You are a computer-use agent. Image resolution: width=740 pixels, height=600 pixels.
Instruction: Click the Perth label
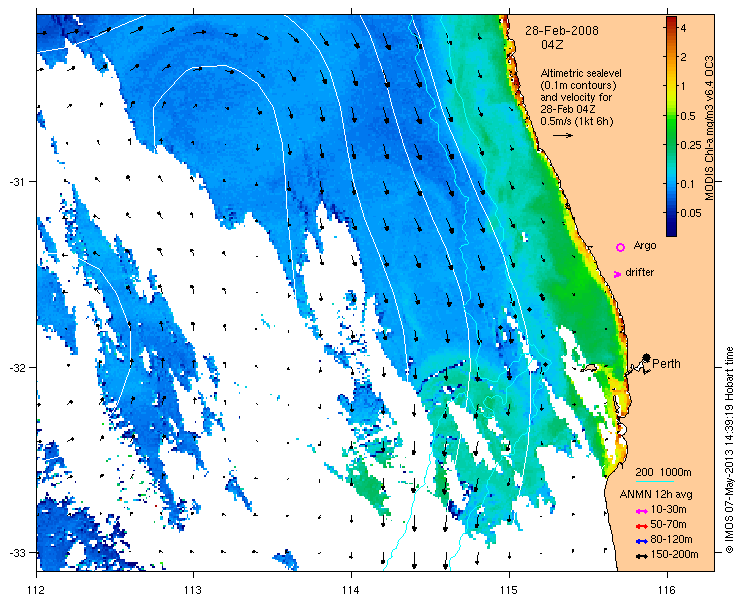pyautogui.click(x=666, y=363)
